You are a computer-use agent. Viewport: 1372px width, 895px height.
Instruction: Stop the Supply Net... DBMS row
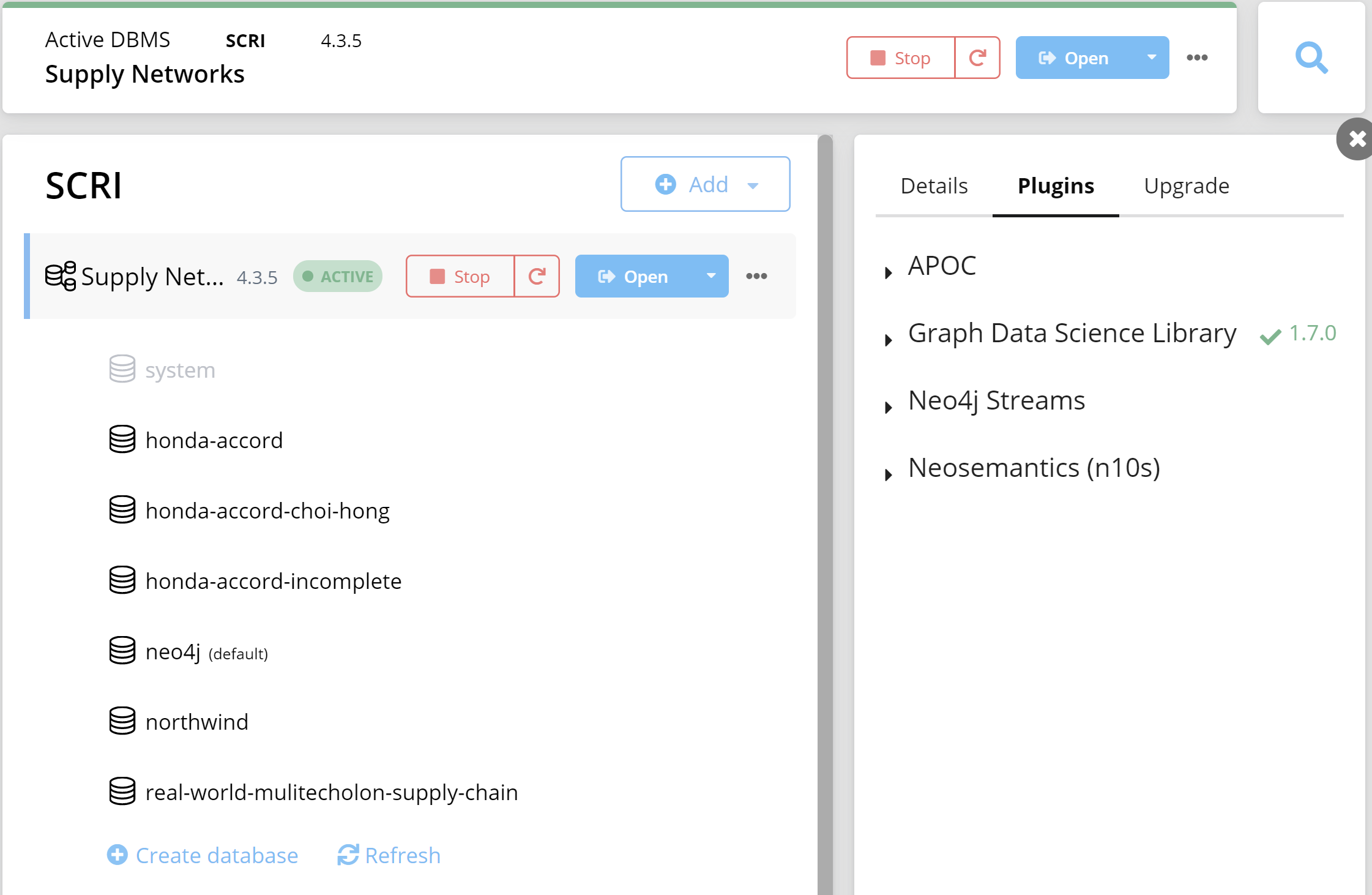click(460, 276)
